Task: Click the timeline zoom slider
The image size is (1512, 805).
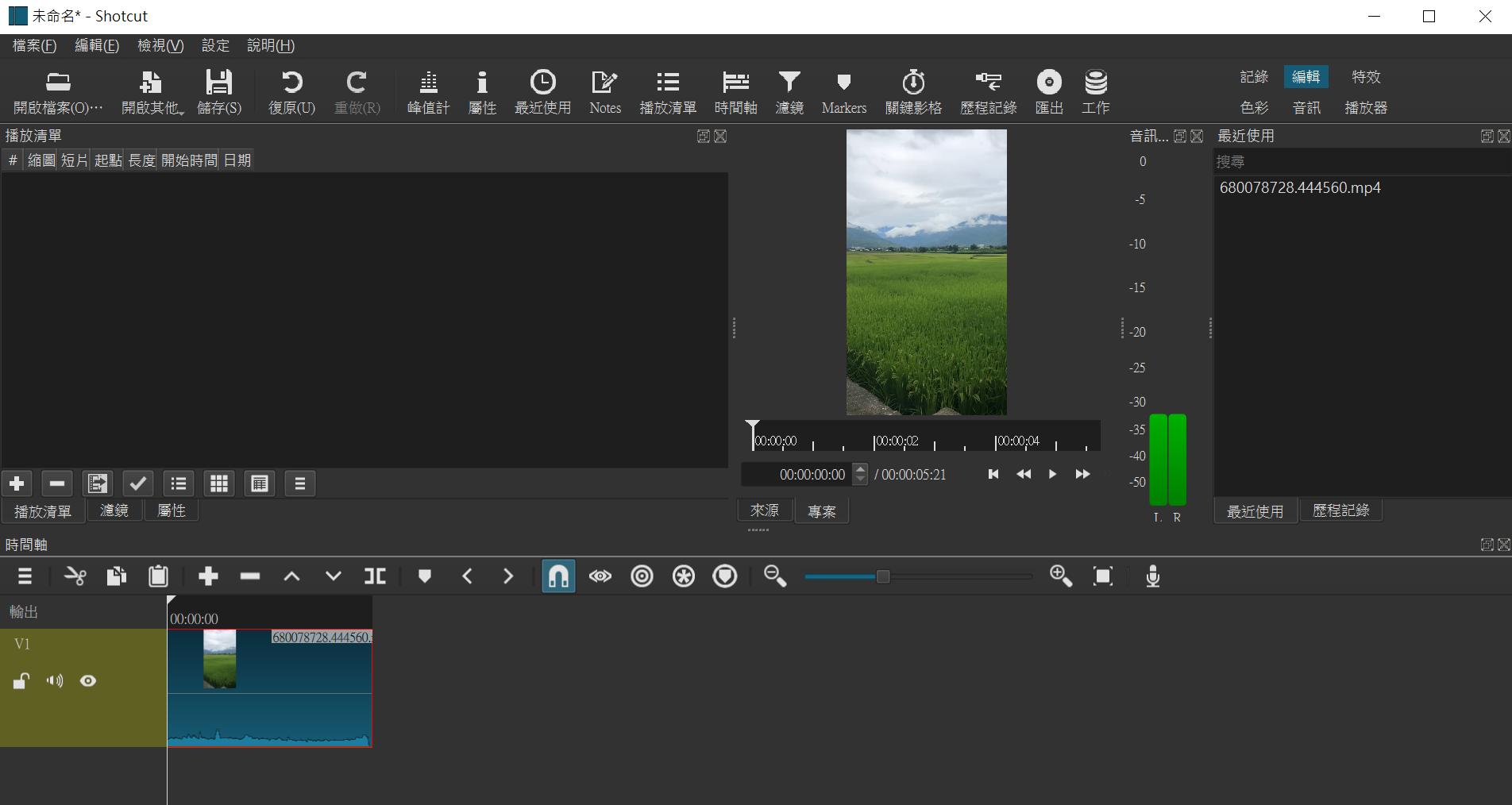Action: pos(882,576)
